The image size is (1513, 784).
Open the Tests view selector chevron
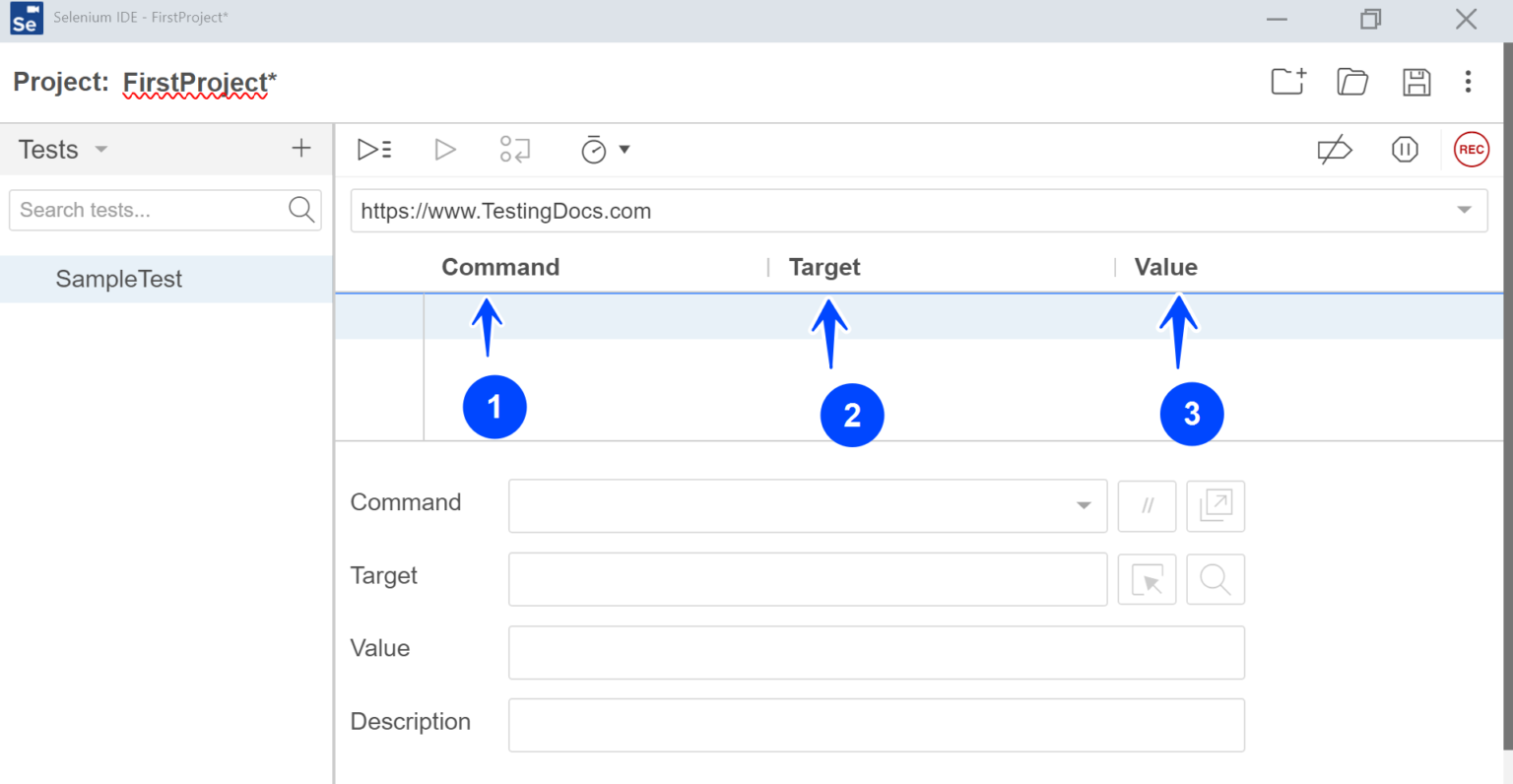pos(99,149)
